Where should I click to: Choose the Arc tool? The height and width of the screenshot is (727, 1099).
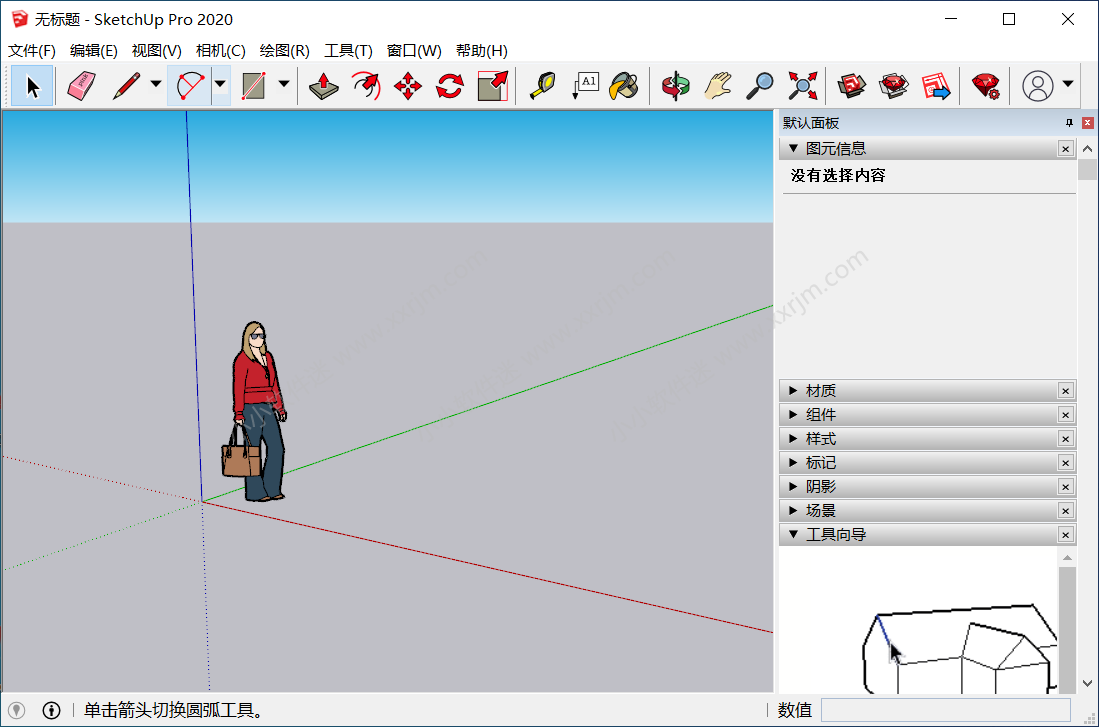coord(189,86)
